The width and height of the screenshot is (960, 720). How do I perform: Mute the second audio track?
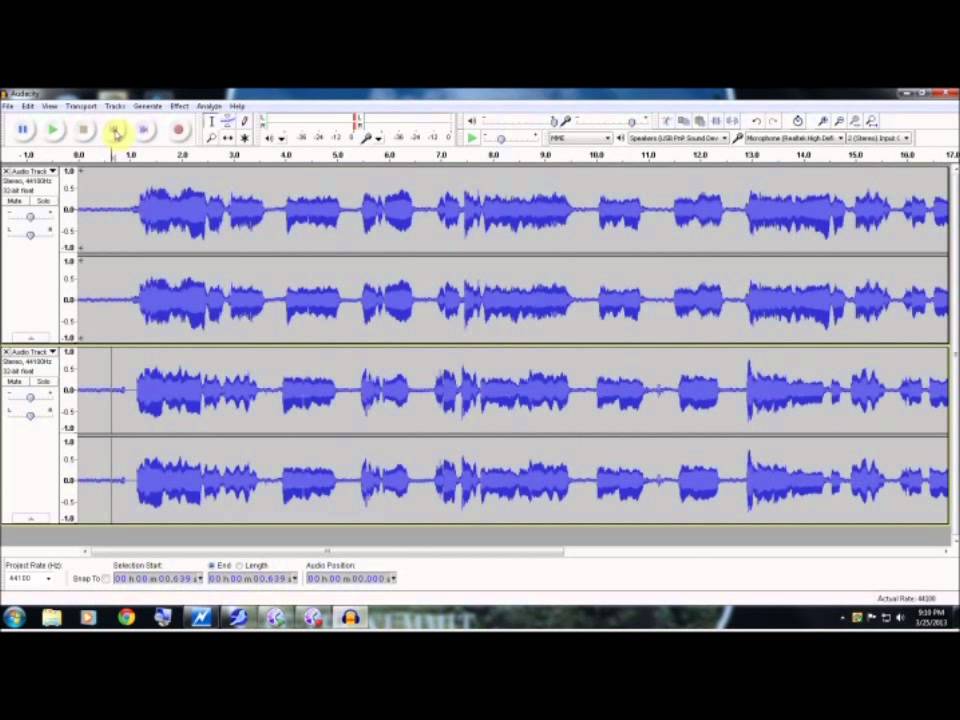[x=15, y=381]
